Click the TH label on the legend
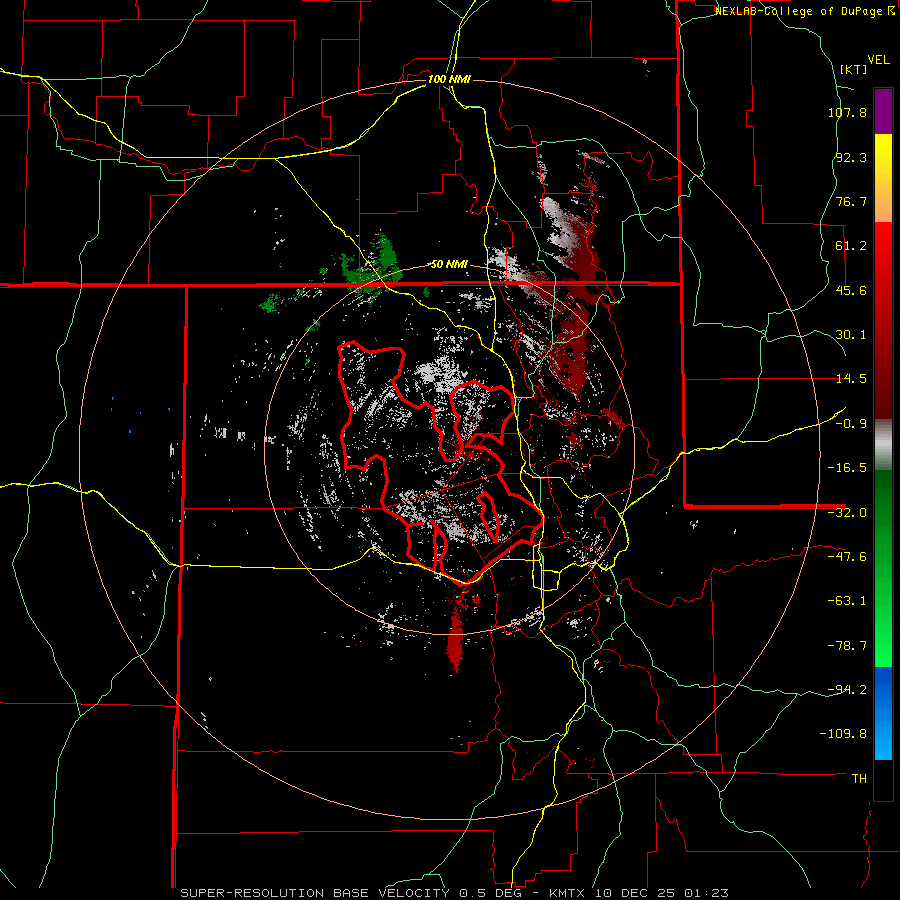Screen dimensions: 900x900 (x=860, y=778)
